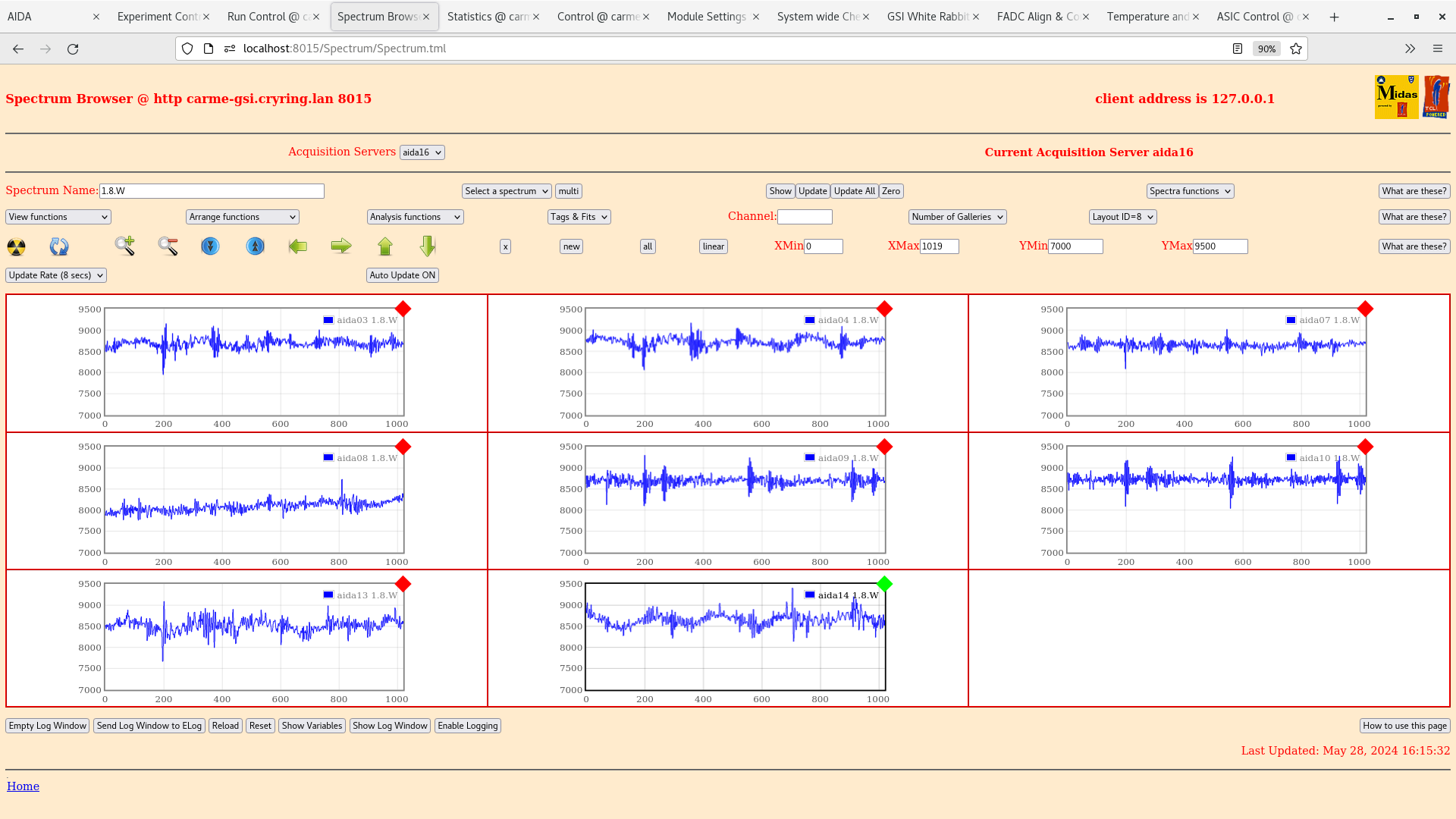Toggle the Auto Update ON button
Screen dimensions: 1456x819
402,275
